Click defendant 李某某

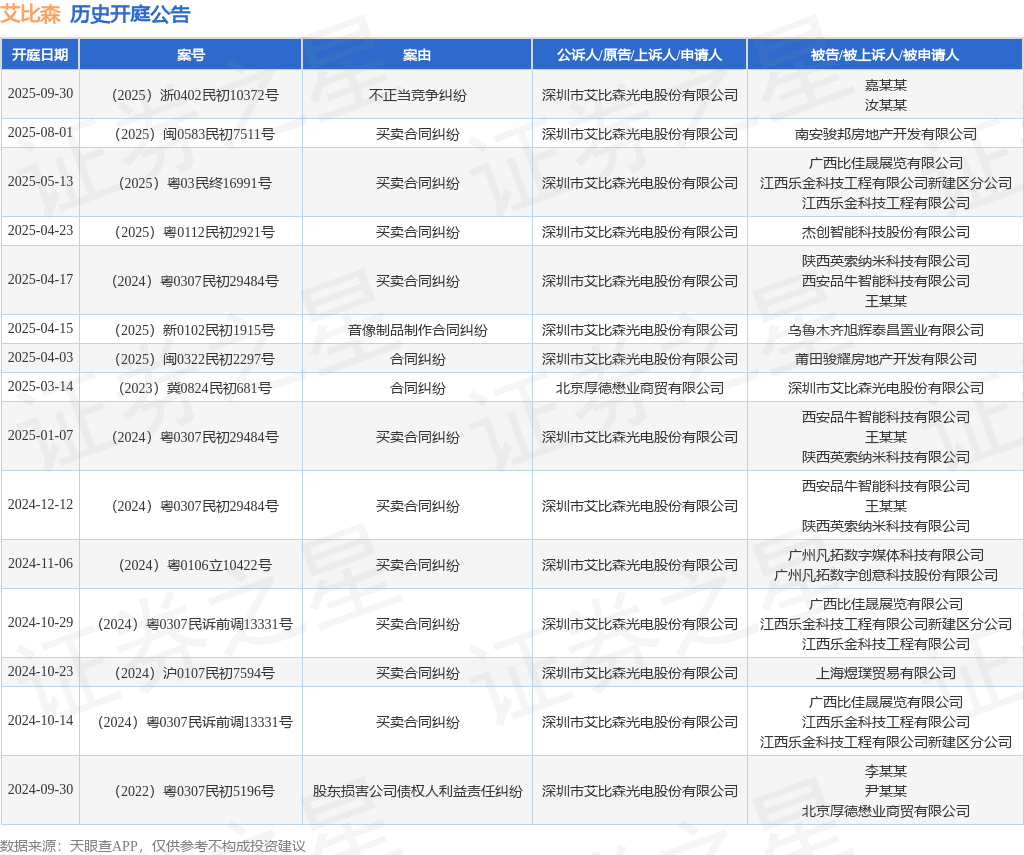[886, 771]
